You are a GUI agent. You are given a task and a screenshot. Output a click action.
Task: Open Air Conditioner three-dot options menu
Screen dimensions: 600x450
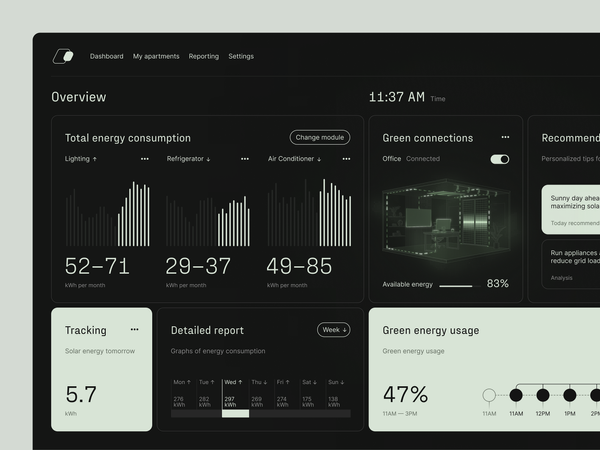click(344, 159)
